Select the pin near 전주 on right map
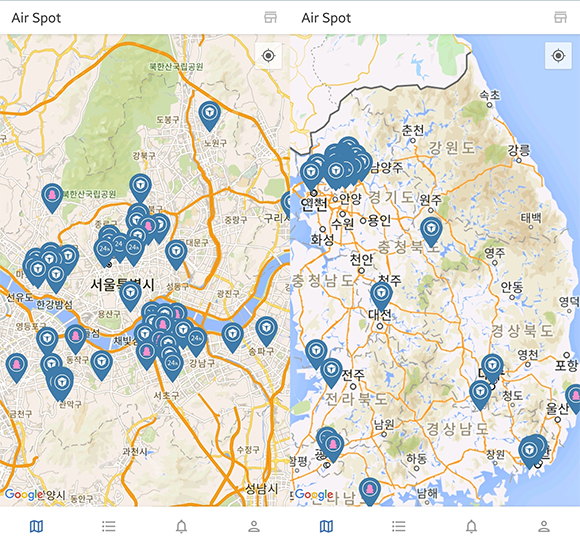Screen dimensions: 580x546 [331, 372]
